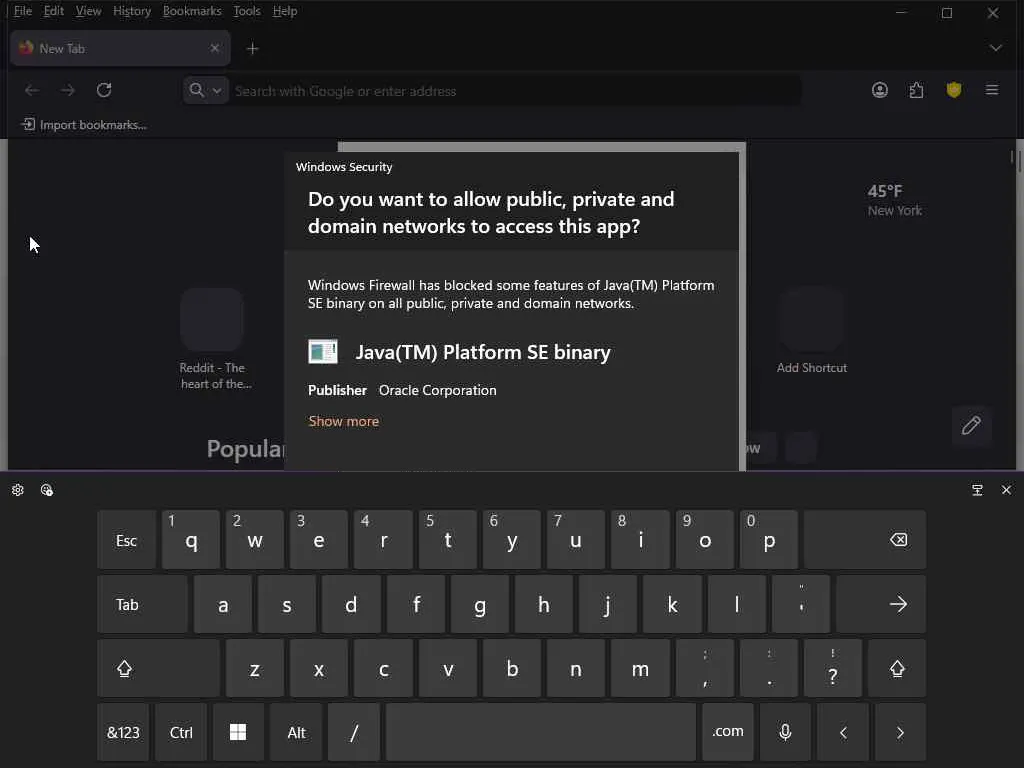The image size is (1024, 768).
Task: Click the Add Shortcut tile
Action: tap(812, 332)
